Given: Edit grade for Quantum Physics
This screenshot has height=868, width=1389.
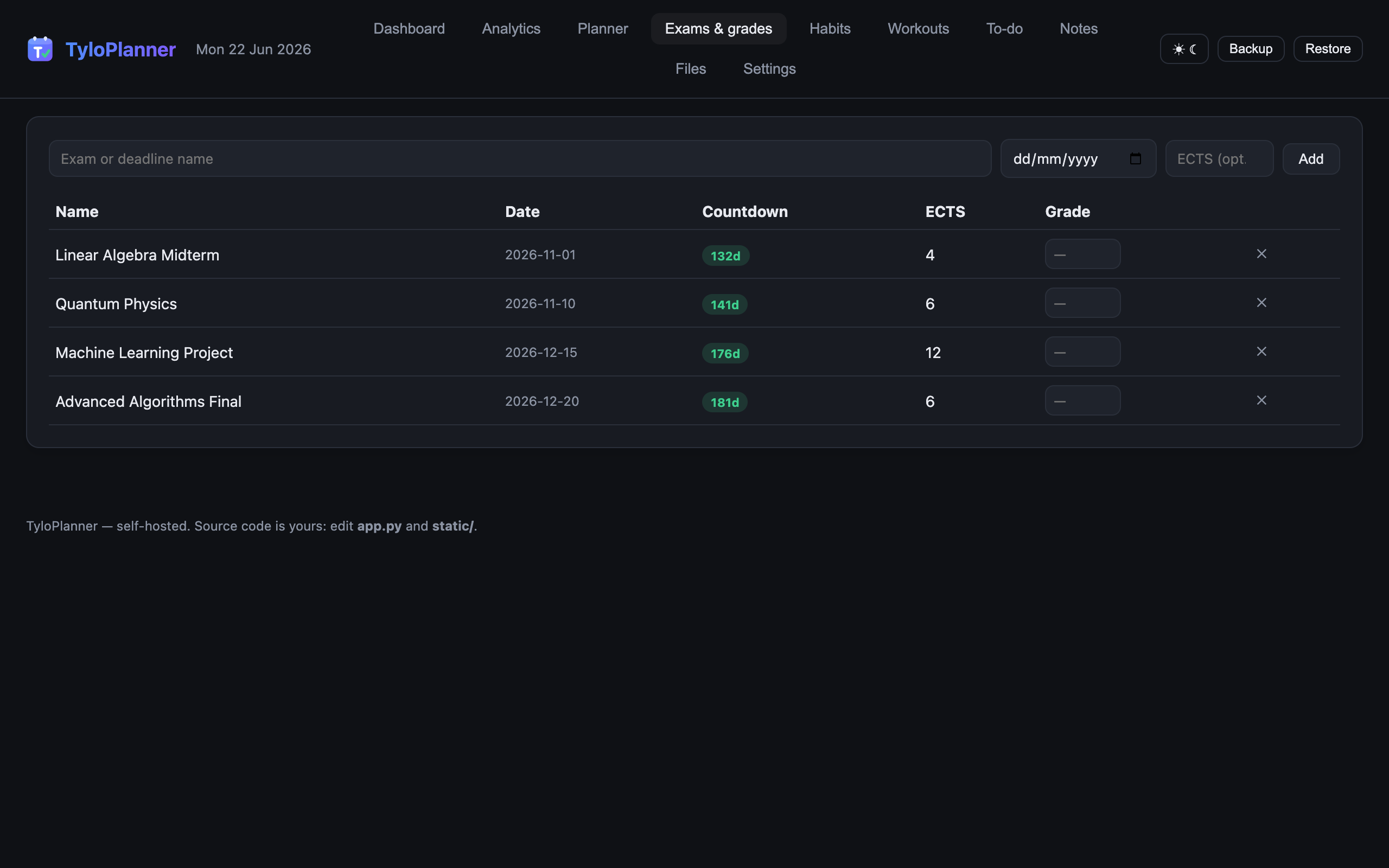Looking at the screenshot, I should point(1082,303).
